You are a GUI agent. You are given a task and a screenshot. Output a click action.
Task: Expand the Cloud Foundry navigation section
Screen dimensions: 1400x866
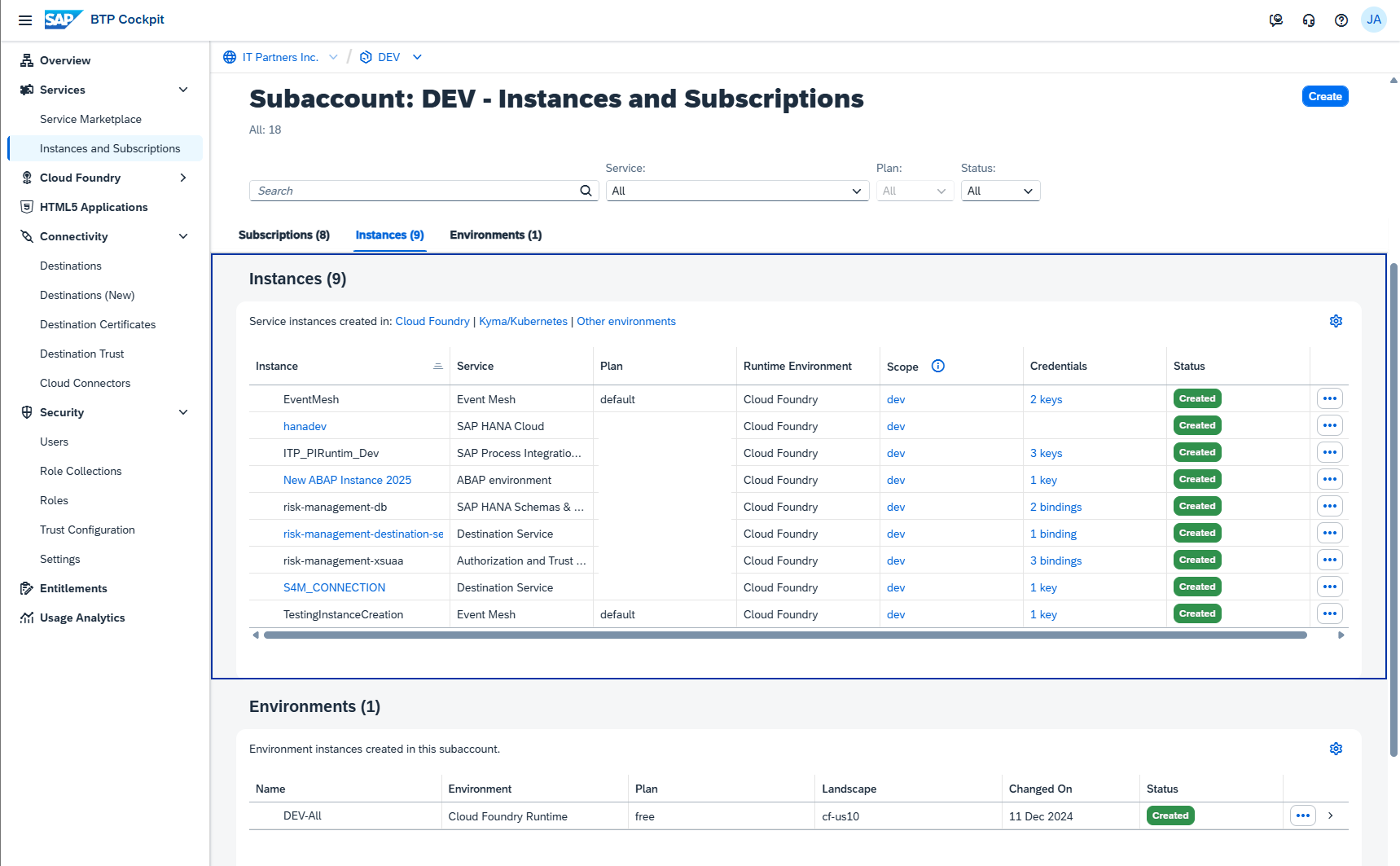(x=183, y=178)
